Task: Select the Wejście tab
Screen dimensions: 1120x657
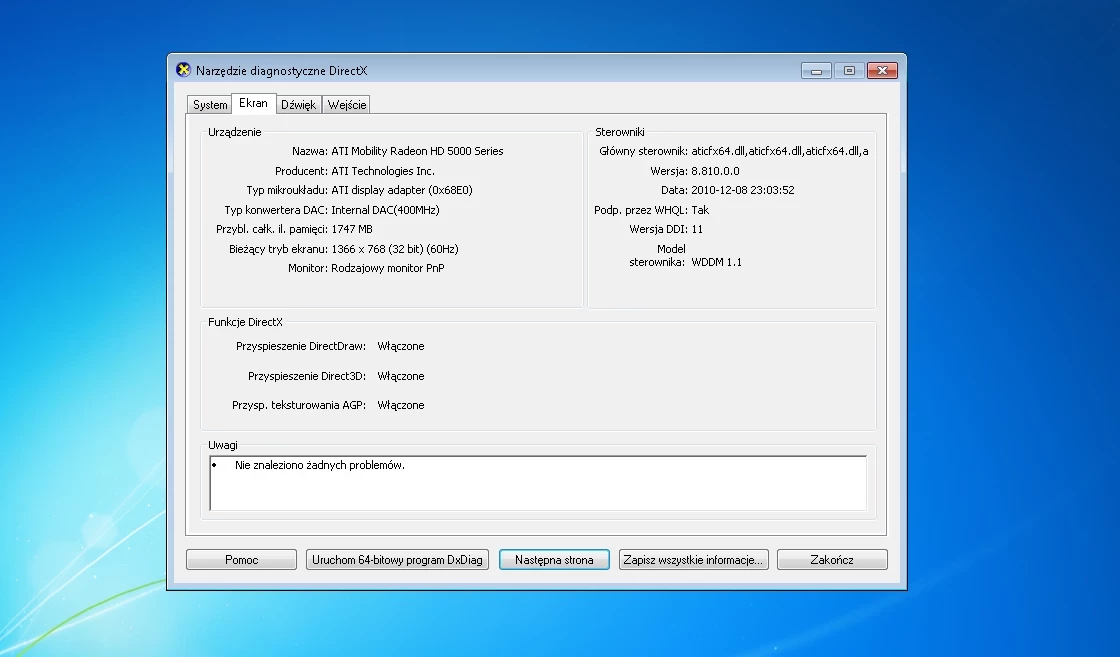Action: 346,104
